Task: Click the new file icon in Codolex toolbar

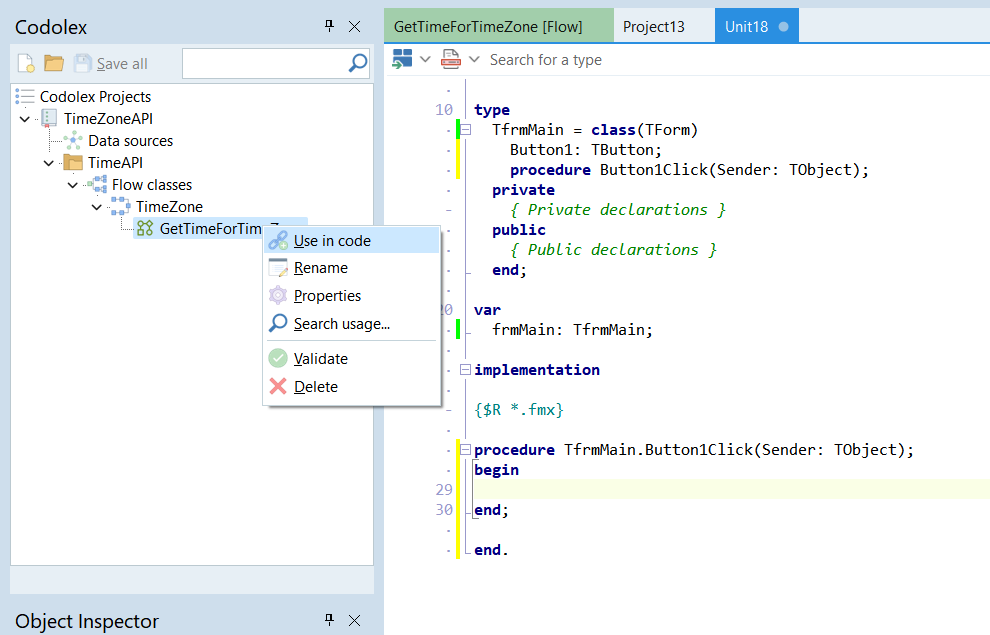Action: pyautogui.click(x=26, y=63)
